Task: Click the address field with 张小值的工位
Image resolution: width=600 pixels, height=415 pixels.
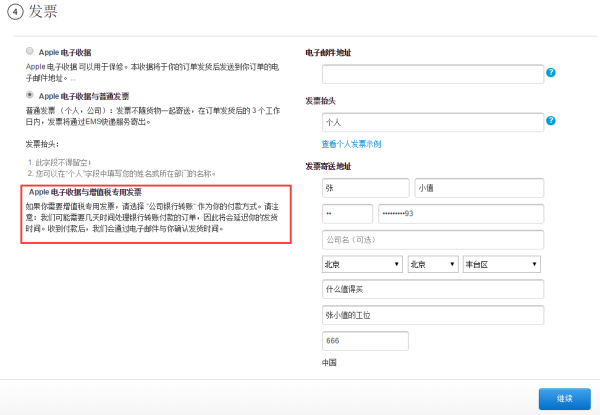Action: coord(433,315)
